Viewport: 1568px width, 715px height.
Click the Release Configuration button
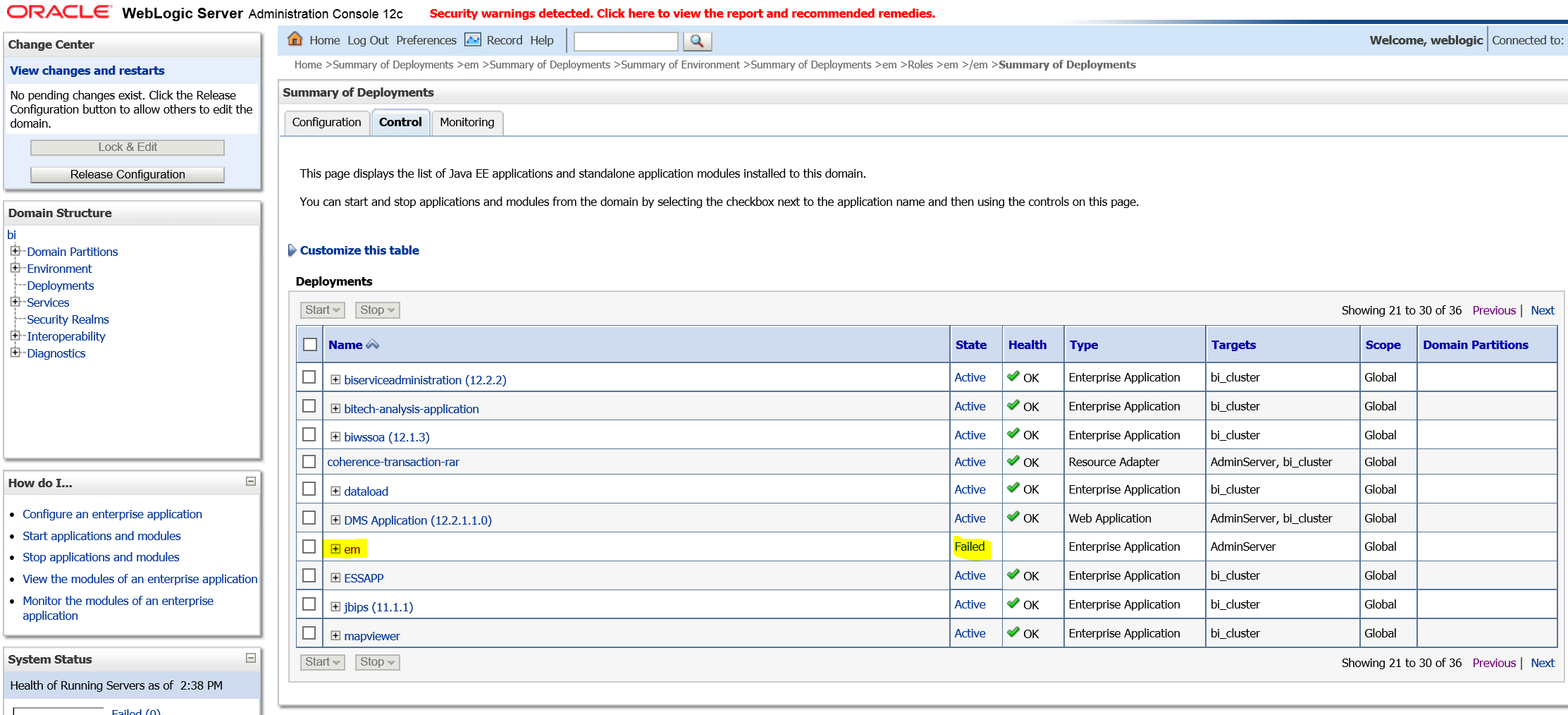[x=128, y=174]
